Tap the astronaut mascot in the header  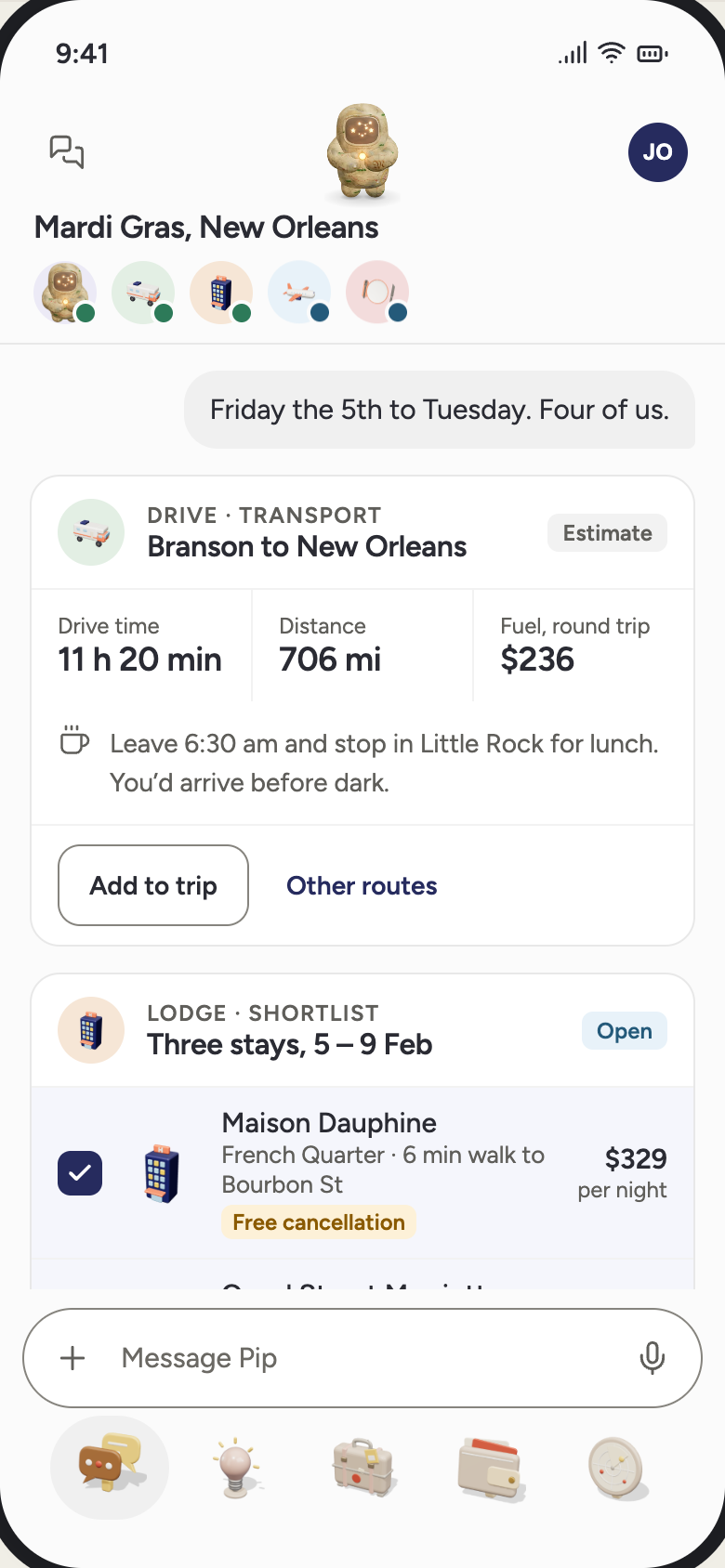tap(362, 151)
